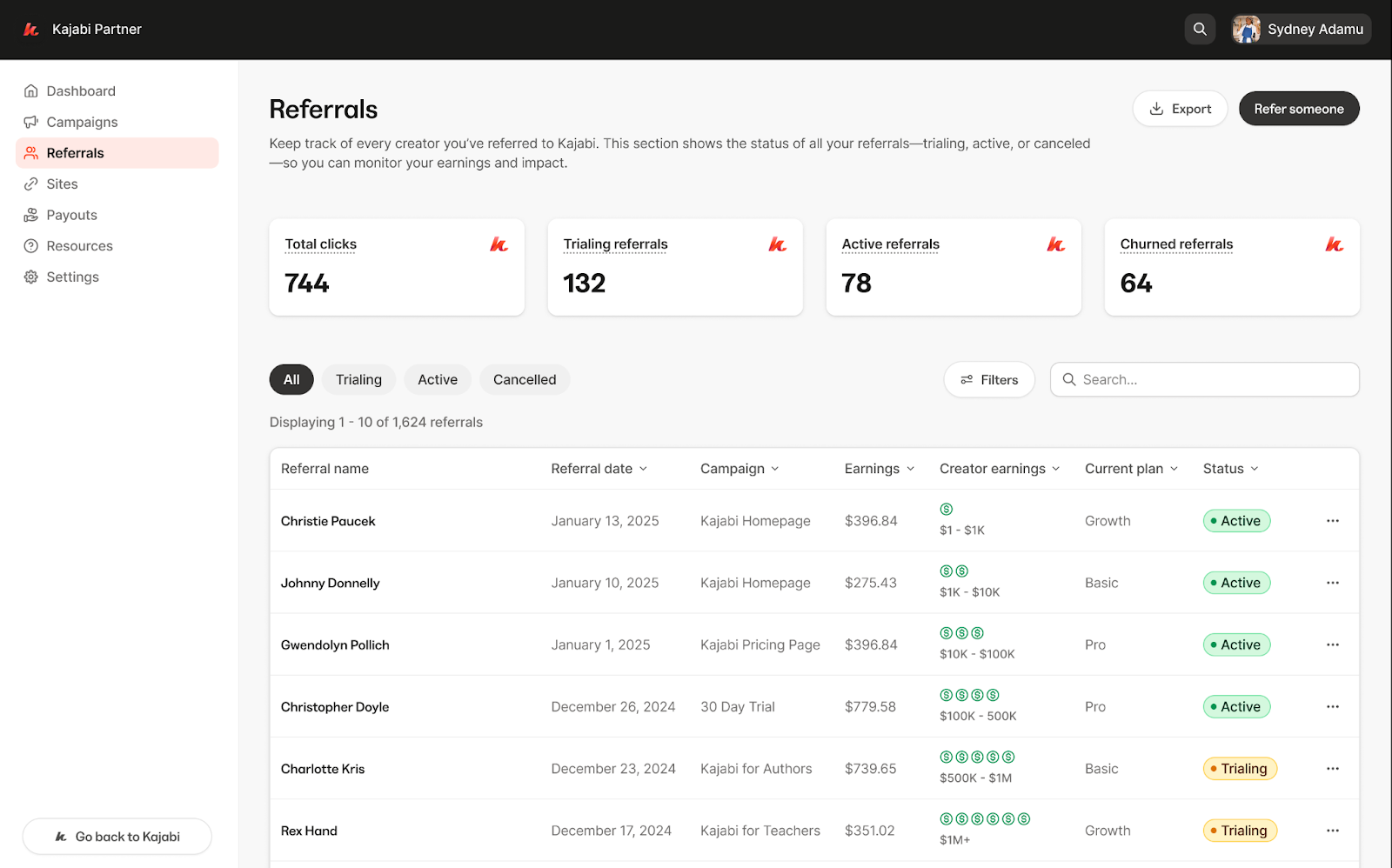Viewport: 1392px width, 868px height.
Task: Switch to the Cancelled tab
Action: [x=525, y=380]
